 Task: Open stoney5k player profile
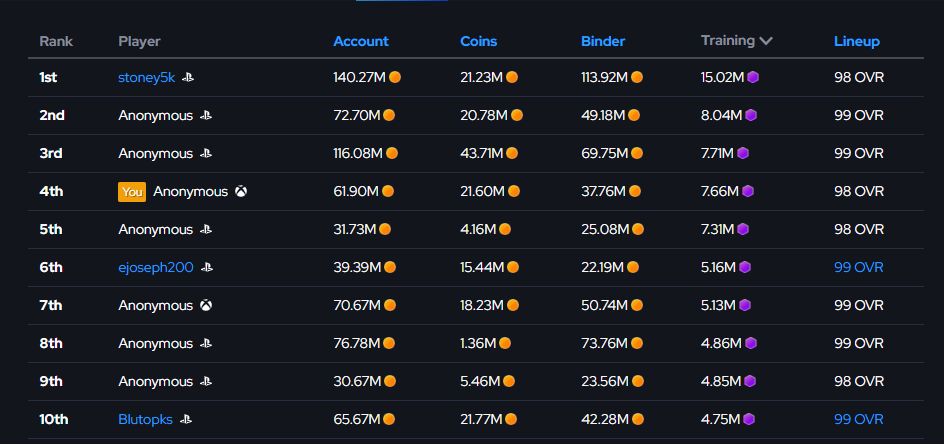[147, 78]
